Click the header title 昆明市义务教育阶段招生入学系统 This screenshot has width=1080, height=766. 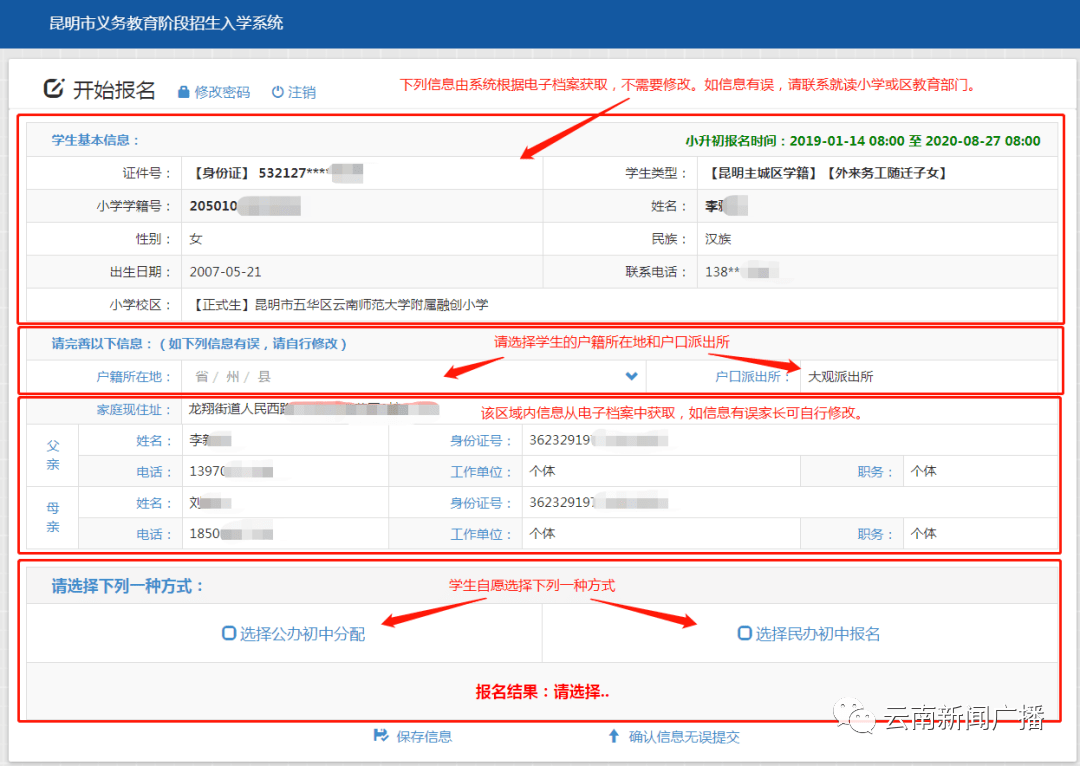(x=166, y=23)
